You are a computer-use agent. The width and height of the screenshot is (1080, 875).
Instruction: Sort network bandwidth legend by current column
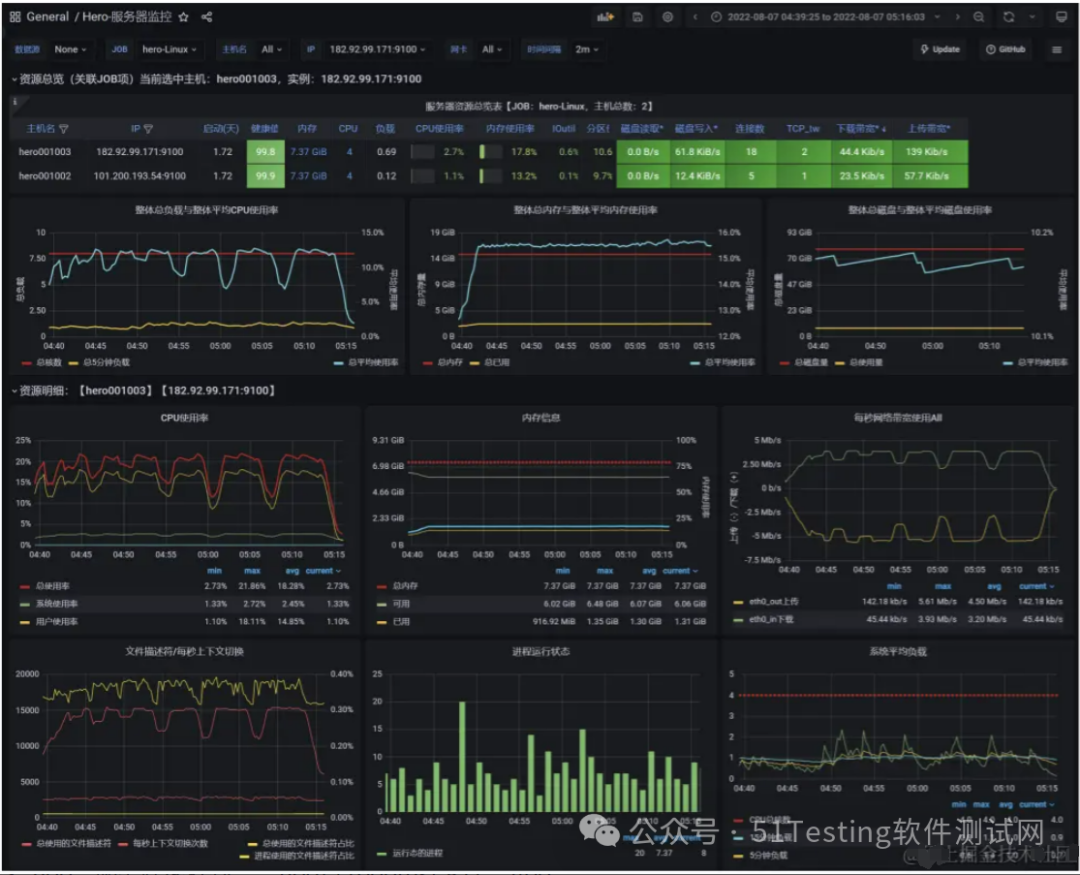click(x=1037, y=586)
